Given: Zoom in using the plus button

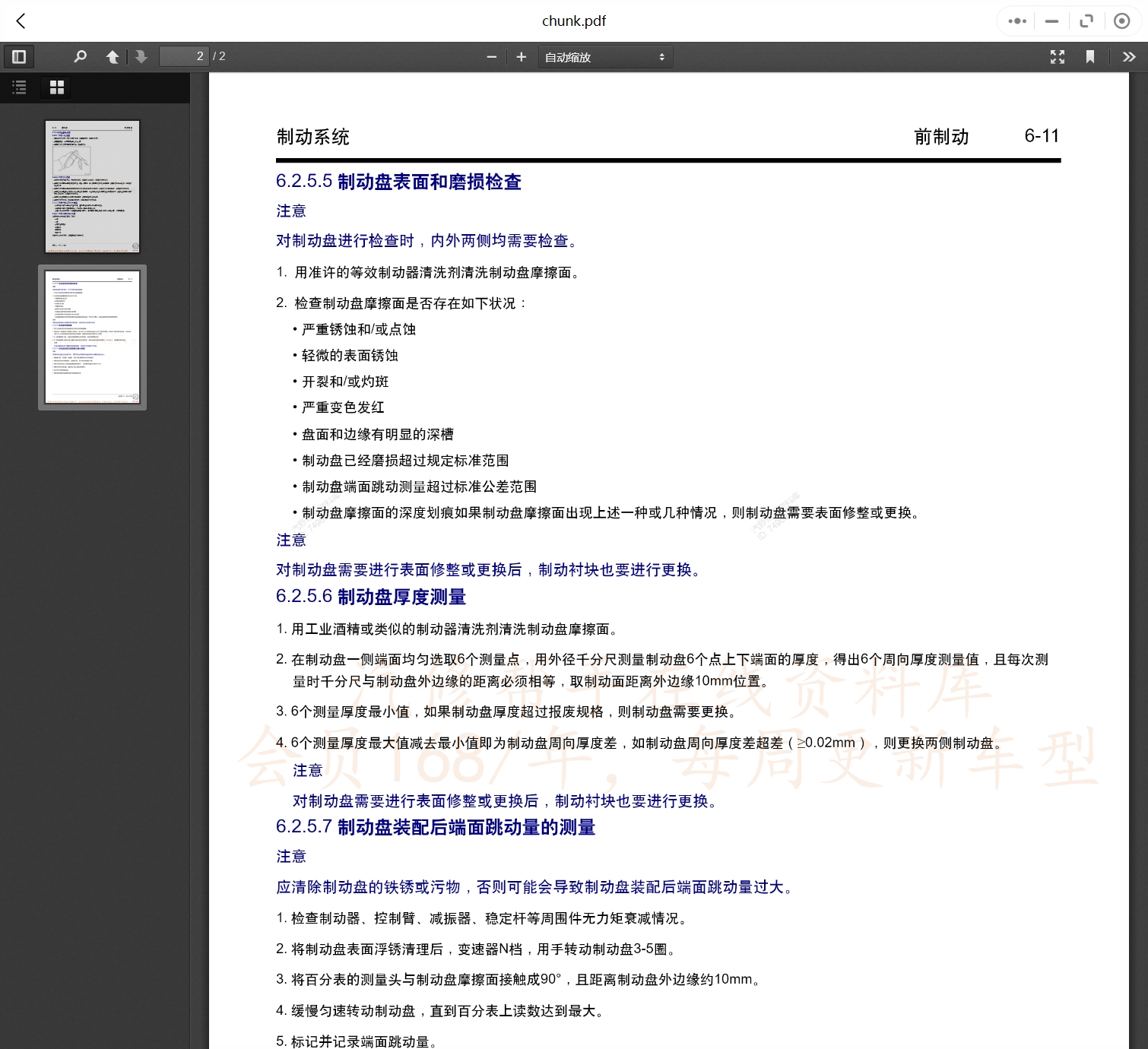Looking at the screenshot, I should point(521,57).
